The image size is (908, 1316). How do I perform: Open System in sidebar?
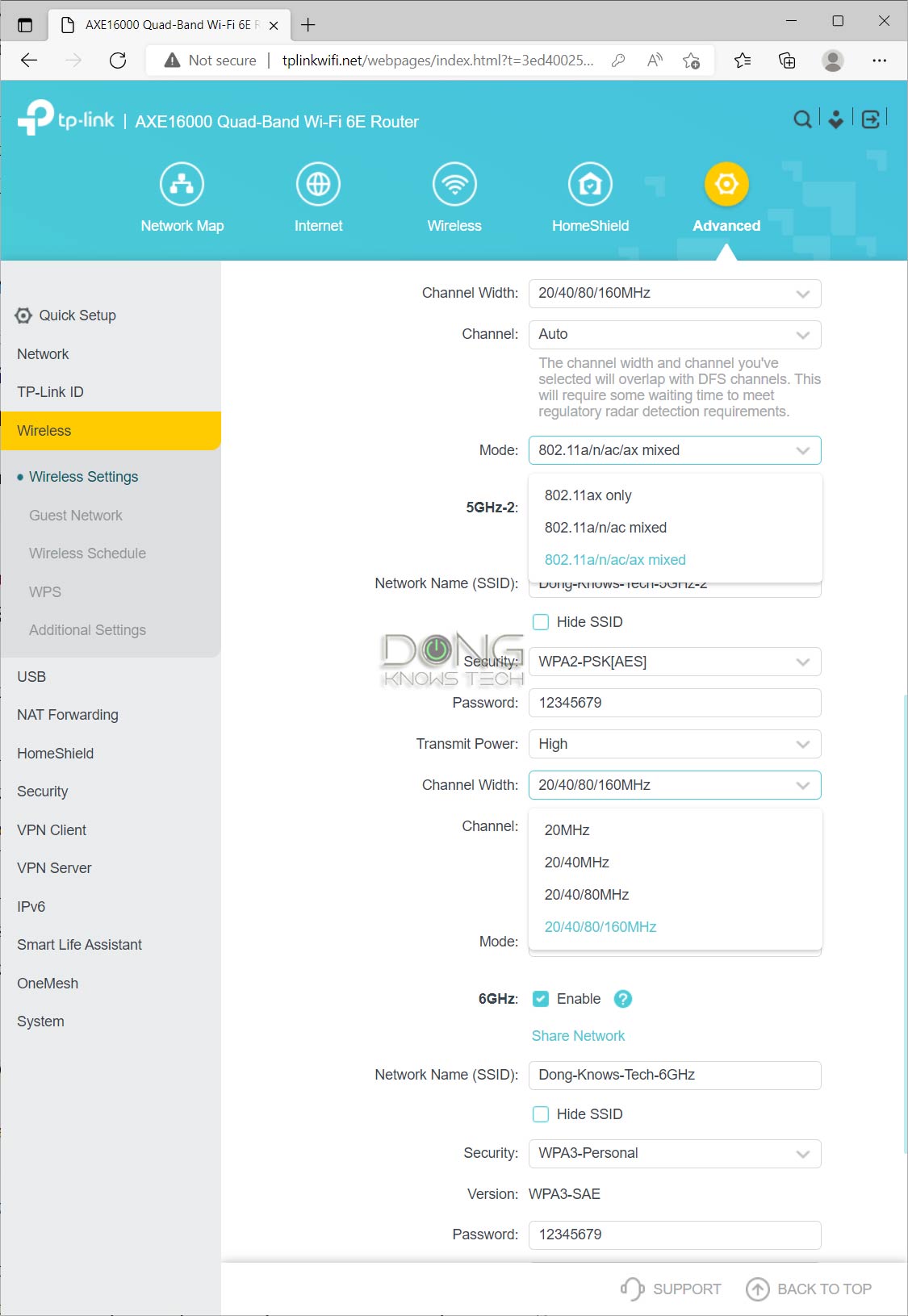tap(40, 1021)
